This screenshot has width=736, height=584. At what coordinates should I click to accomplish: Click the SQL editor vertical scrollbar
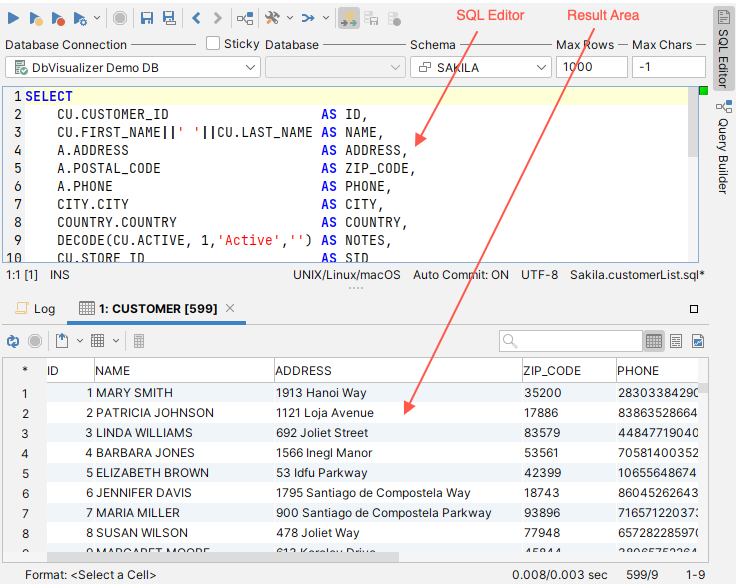point(693,122)
